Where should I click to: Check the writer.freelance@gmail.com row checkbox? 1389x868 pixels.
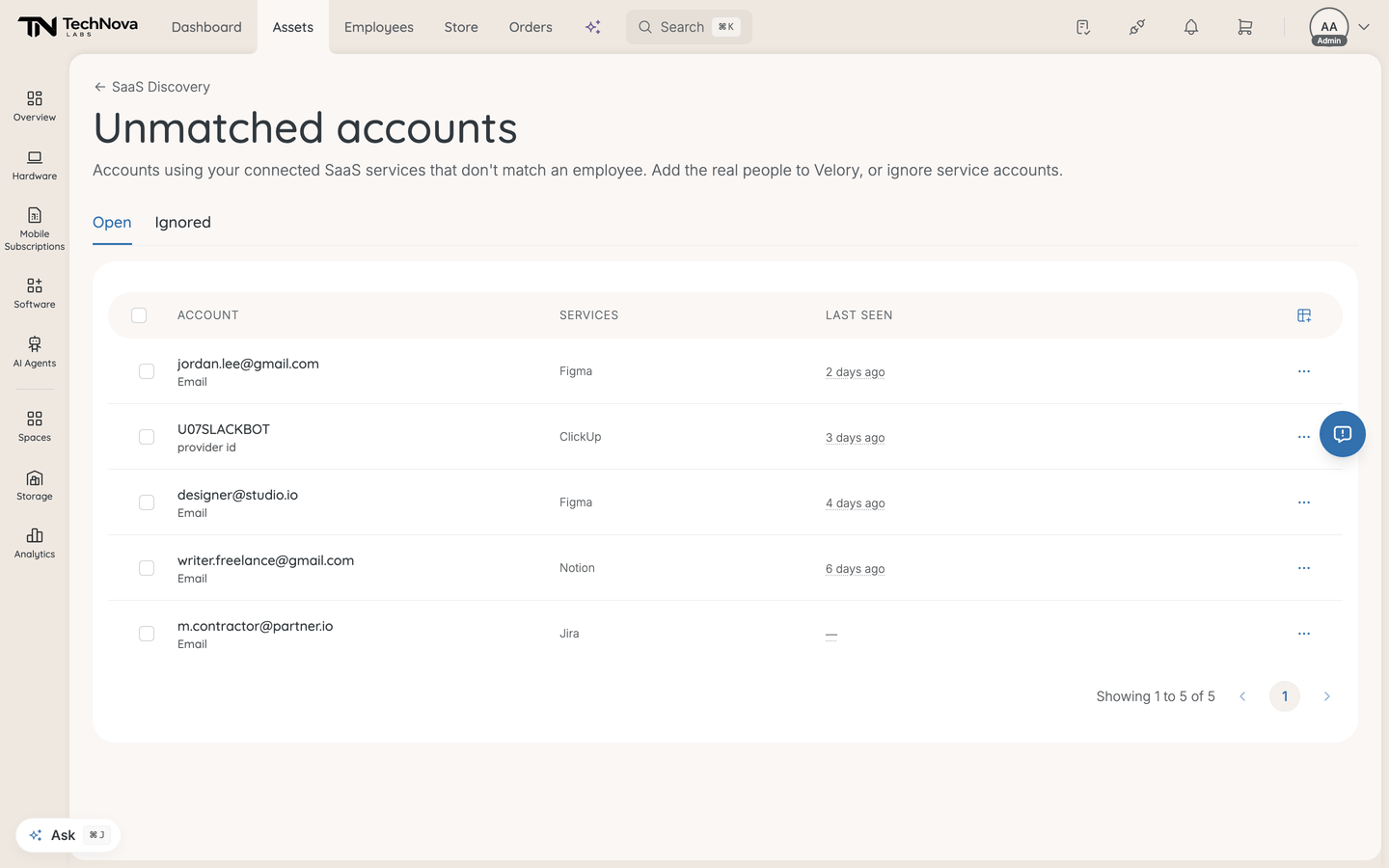pyautogui.click(x=147, y=568)
